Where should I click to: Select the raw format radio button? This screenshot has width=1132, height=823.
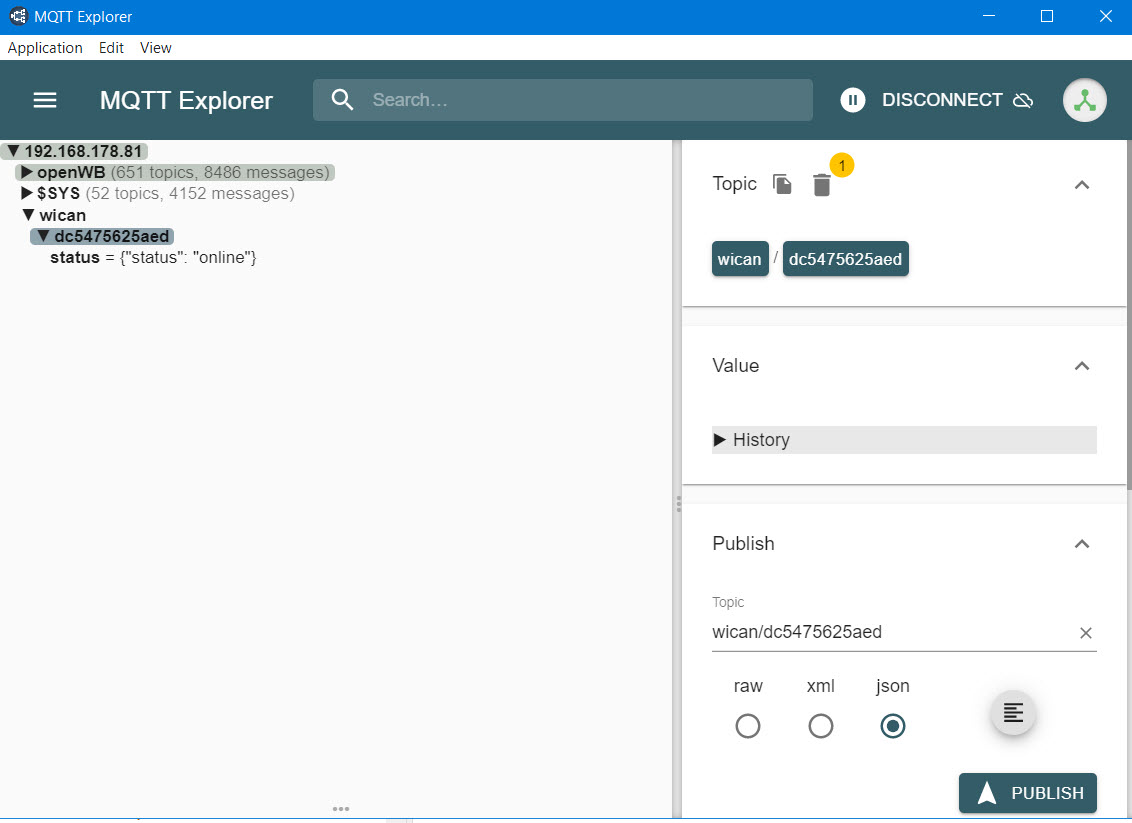(x=747, y=726)
